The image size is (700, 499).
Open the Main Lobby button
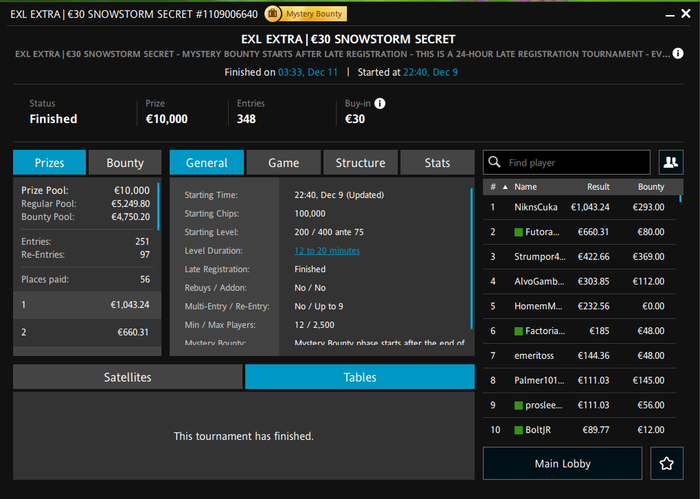(562, 463)
